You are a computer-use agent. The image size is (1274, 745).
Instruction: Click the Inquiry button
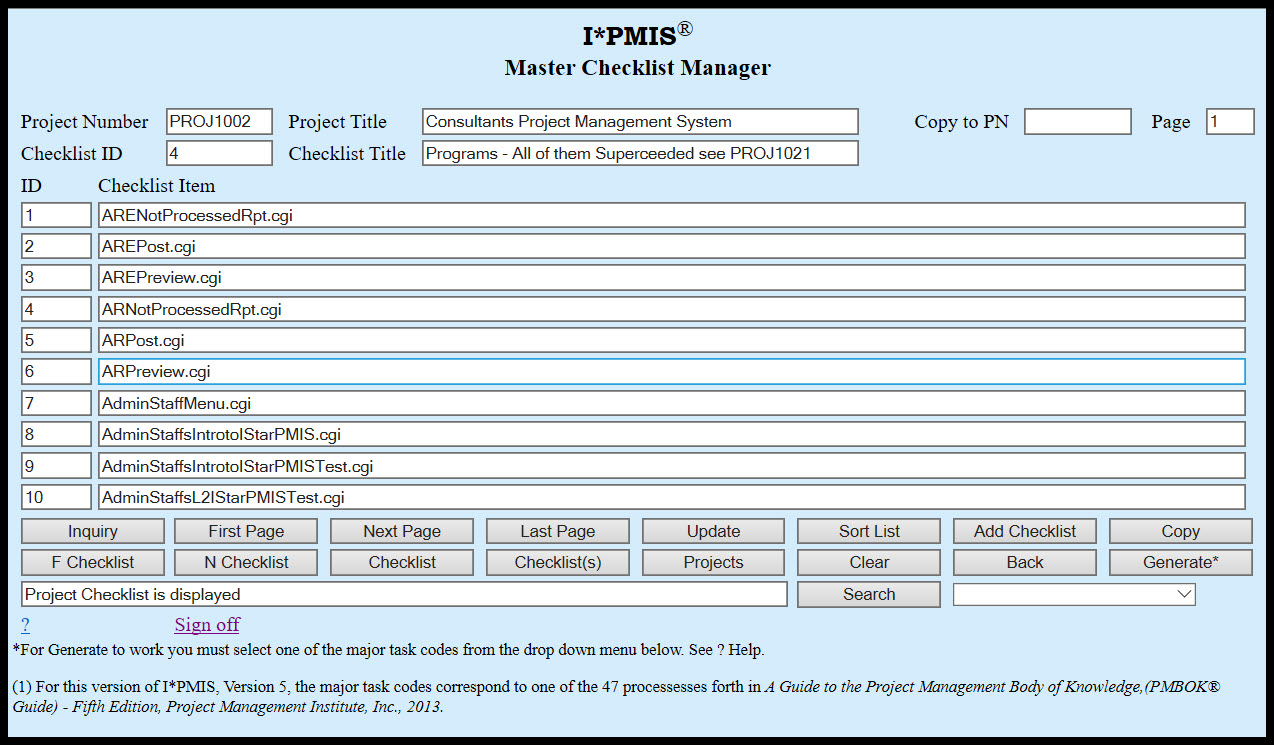pyautogui.click(x=92, y=530)
